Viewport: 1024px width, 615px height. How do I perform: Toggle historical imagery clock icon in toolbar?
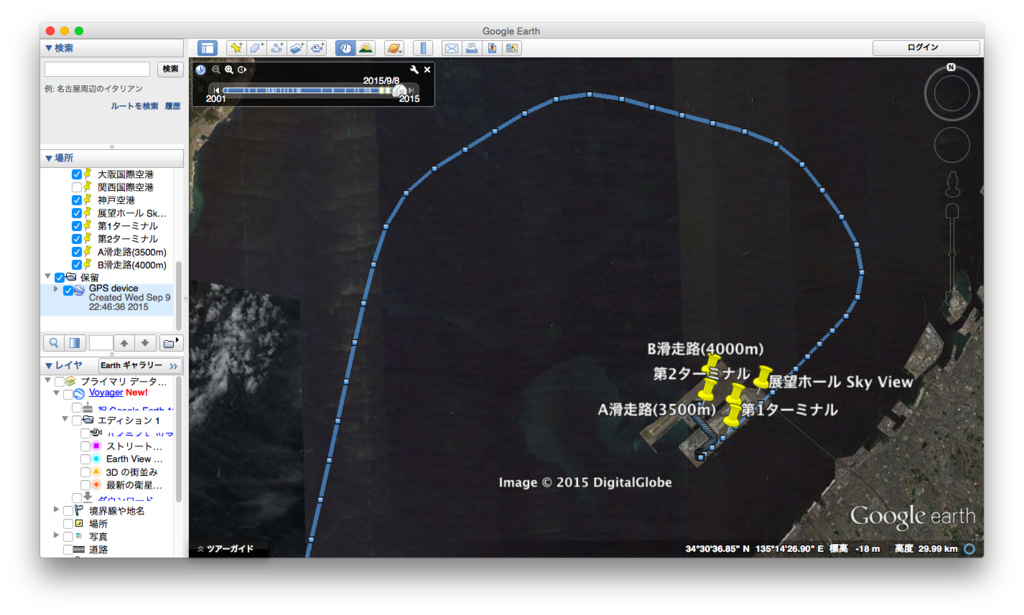click(345, 48)
